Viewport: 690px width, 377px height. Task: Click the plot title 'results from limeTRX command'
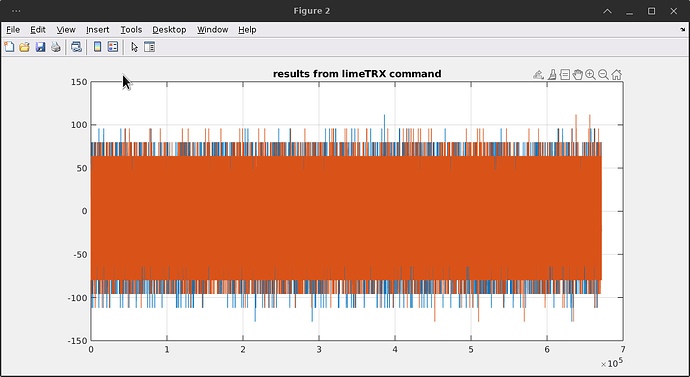pos(357,73)
